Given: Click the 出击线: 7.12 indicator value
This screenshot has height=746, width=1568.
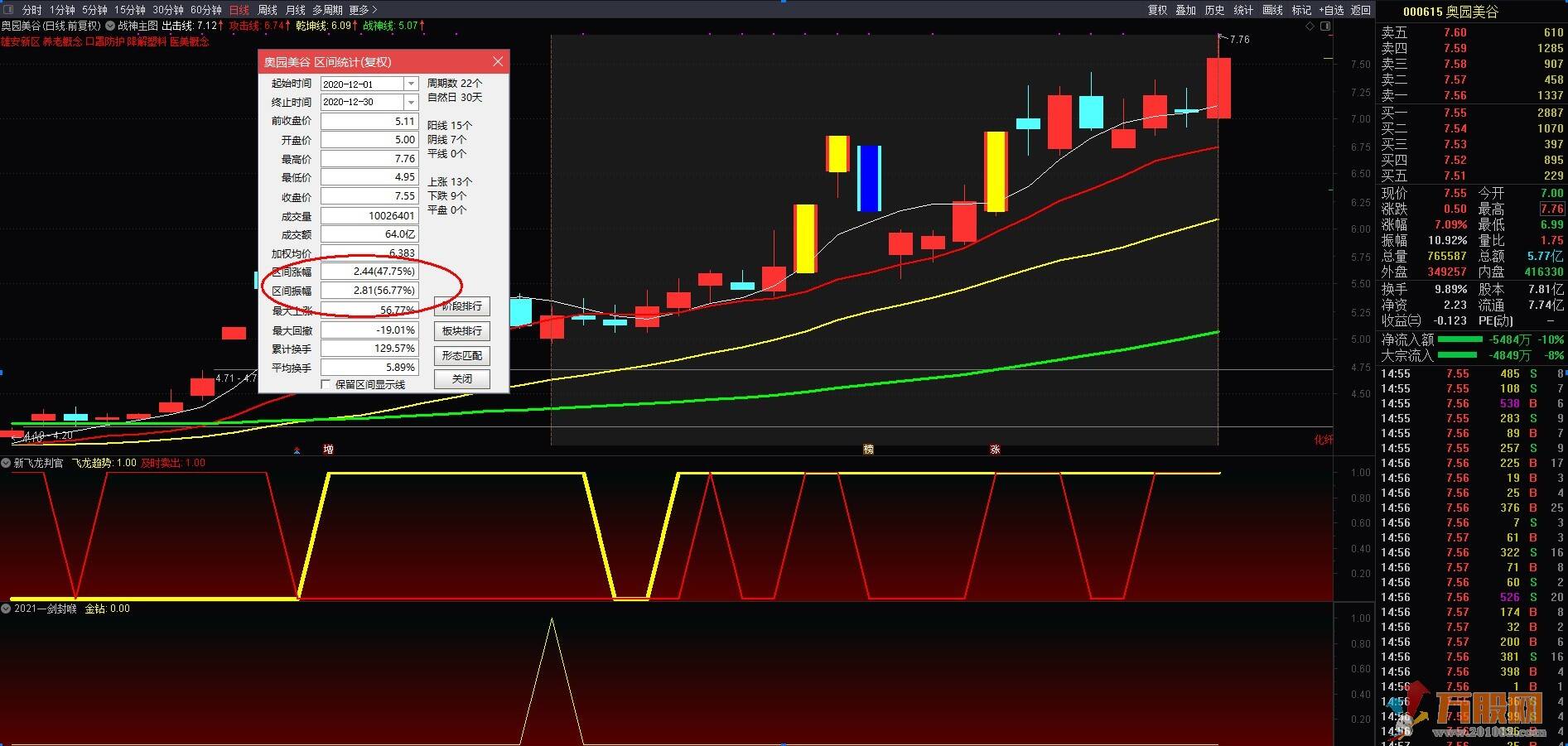Looking at the screenshot, I should (x=192, y=26).
